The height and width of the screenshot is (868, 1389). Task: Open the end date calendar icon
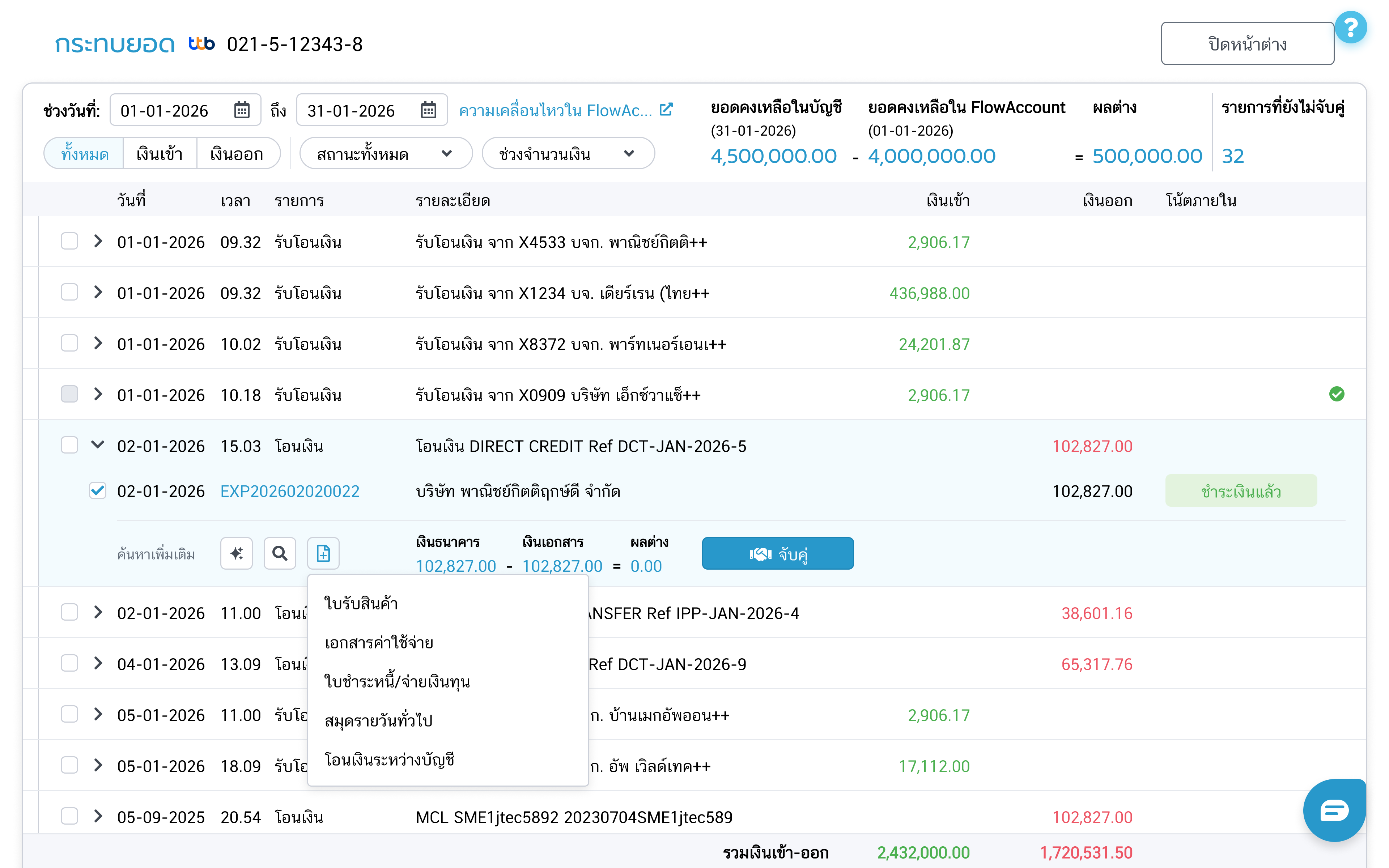[428, 110]
